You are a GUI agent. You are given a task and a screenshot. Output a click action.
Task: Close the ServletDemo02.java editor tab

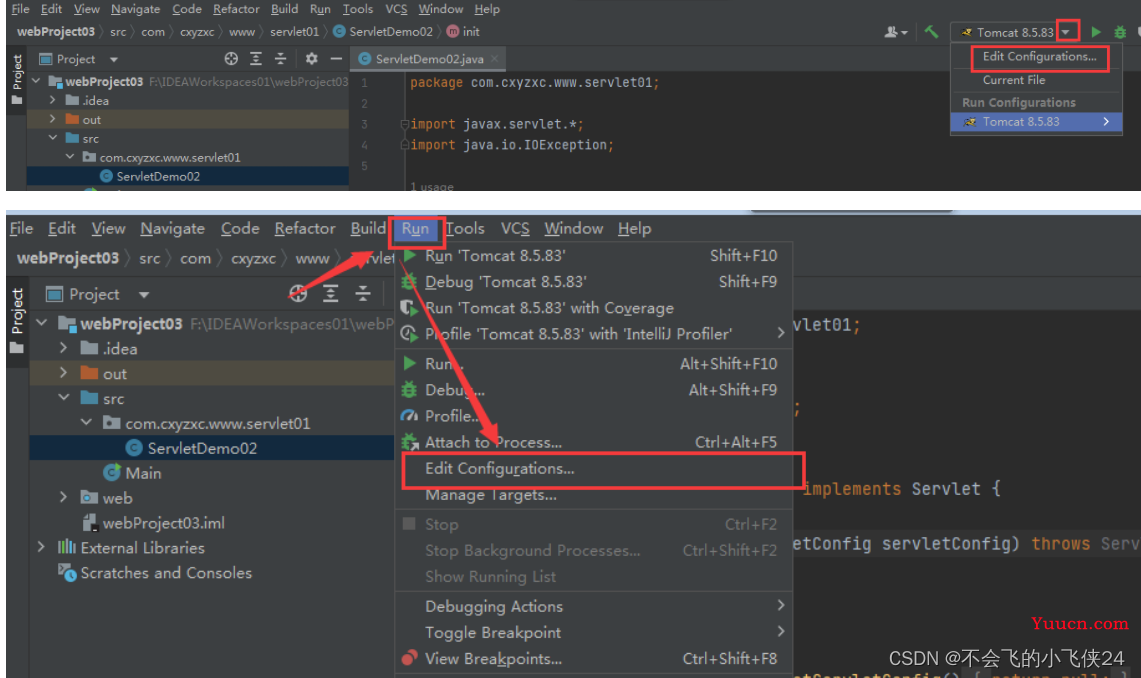pos(495,59)
